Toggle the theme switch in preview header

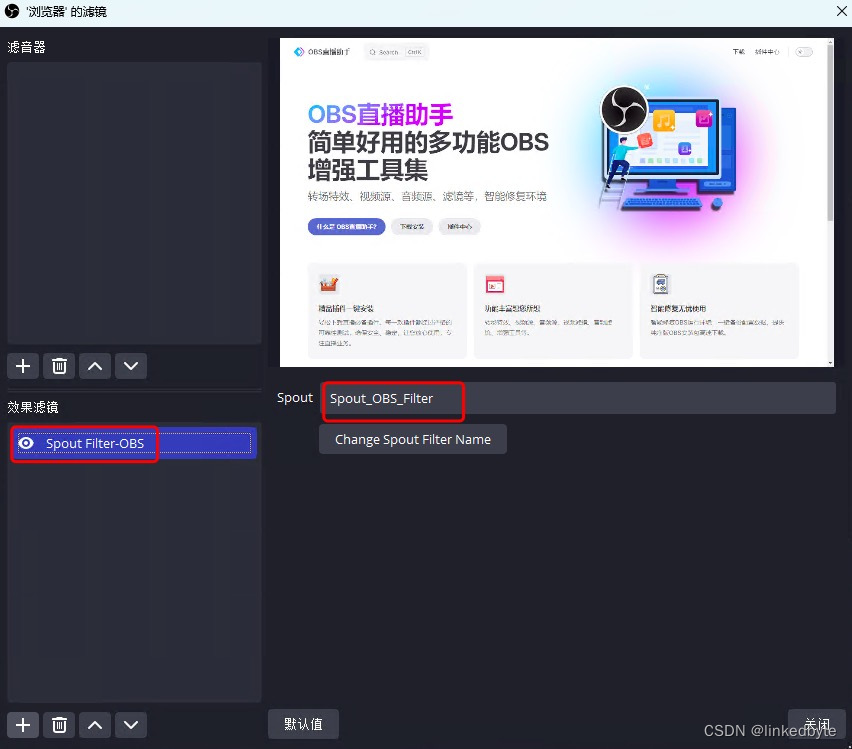tap(804, 52)
